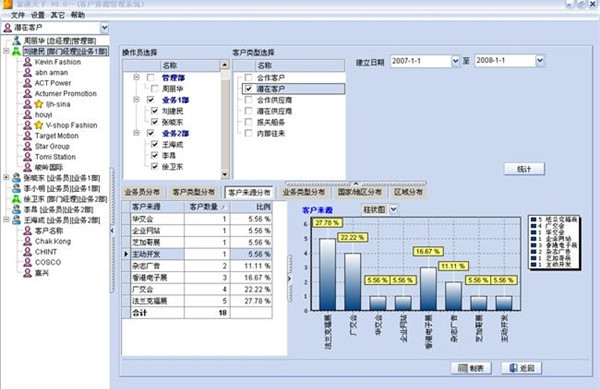Click the 客户来源 column header

coord(157,207)
